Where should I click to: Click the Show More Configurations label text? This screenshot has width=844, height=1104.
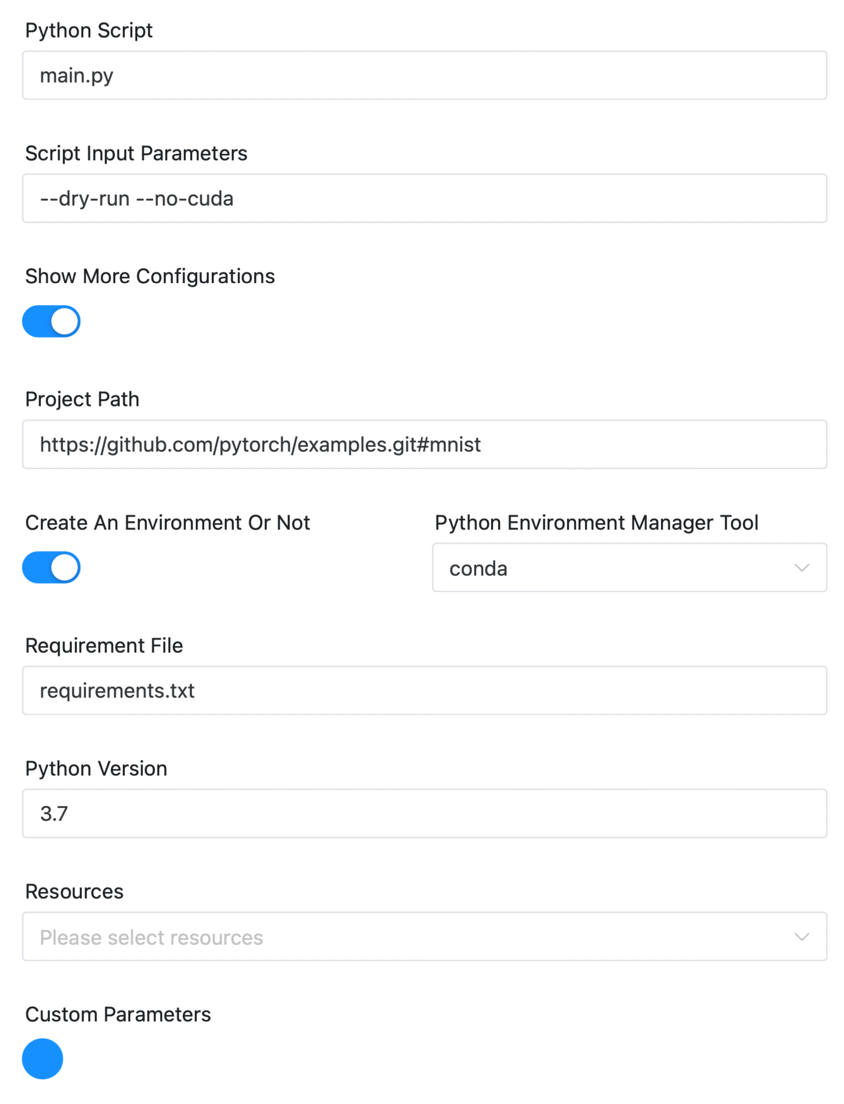click(150, 277)
